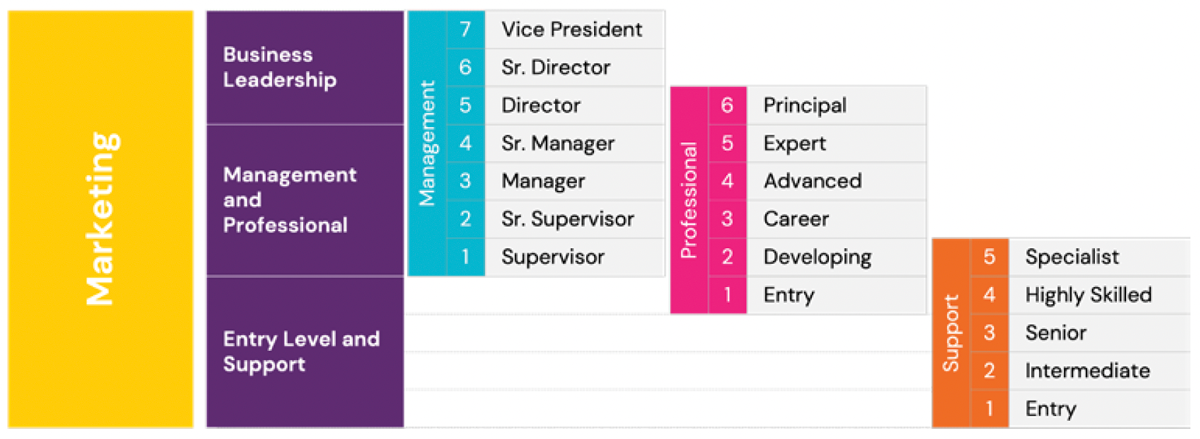Select the Intermediate support level
1200x439 pixels.
pyautogui.click(x=1080, y=371)
